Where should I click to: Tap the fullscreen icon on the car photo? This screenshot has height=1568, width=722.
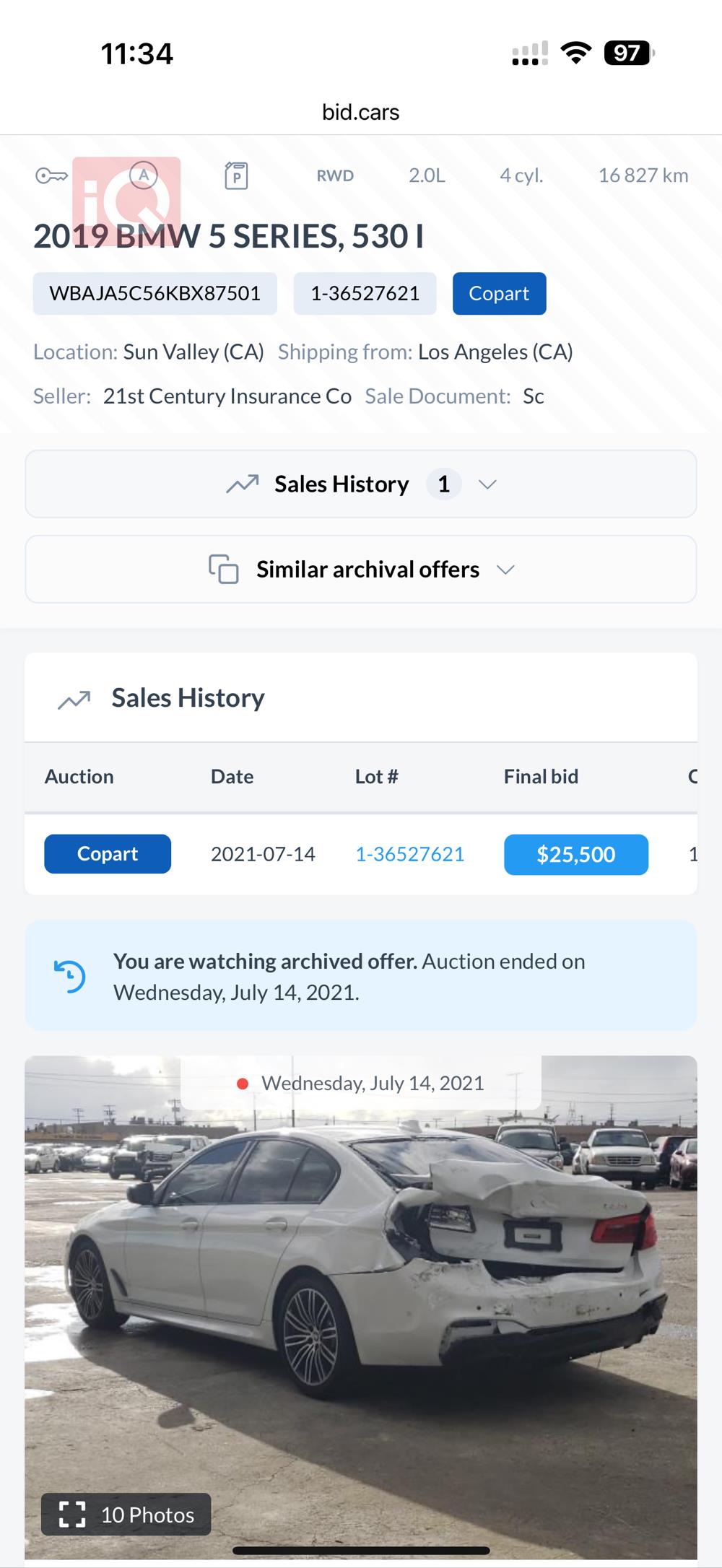pos(72,1514)
